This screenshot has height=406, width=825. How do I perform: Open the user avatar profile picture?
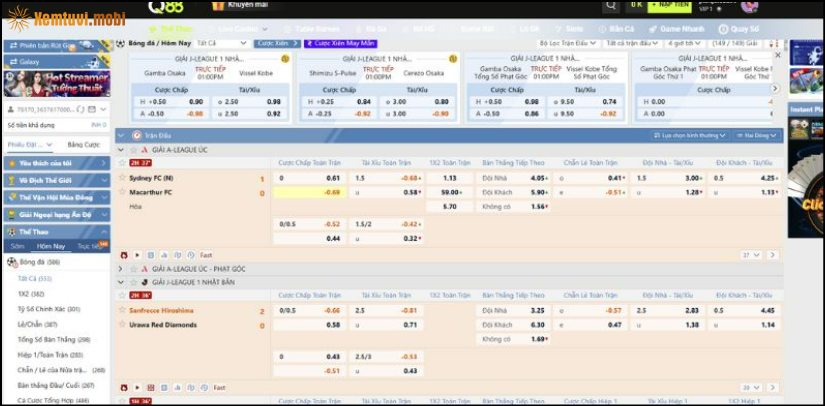point(749,6)
